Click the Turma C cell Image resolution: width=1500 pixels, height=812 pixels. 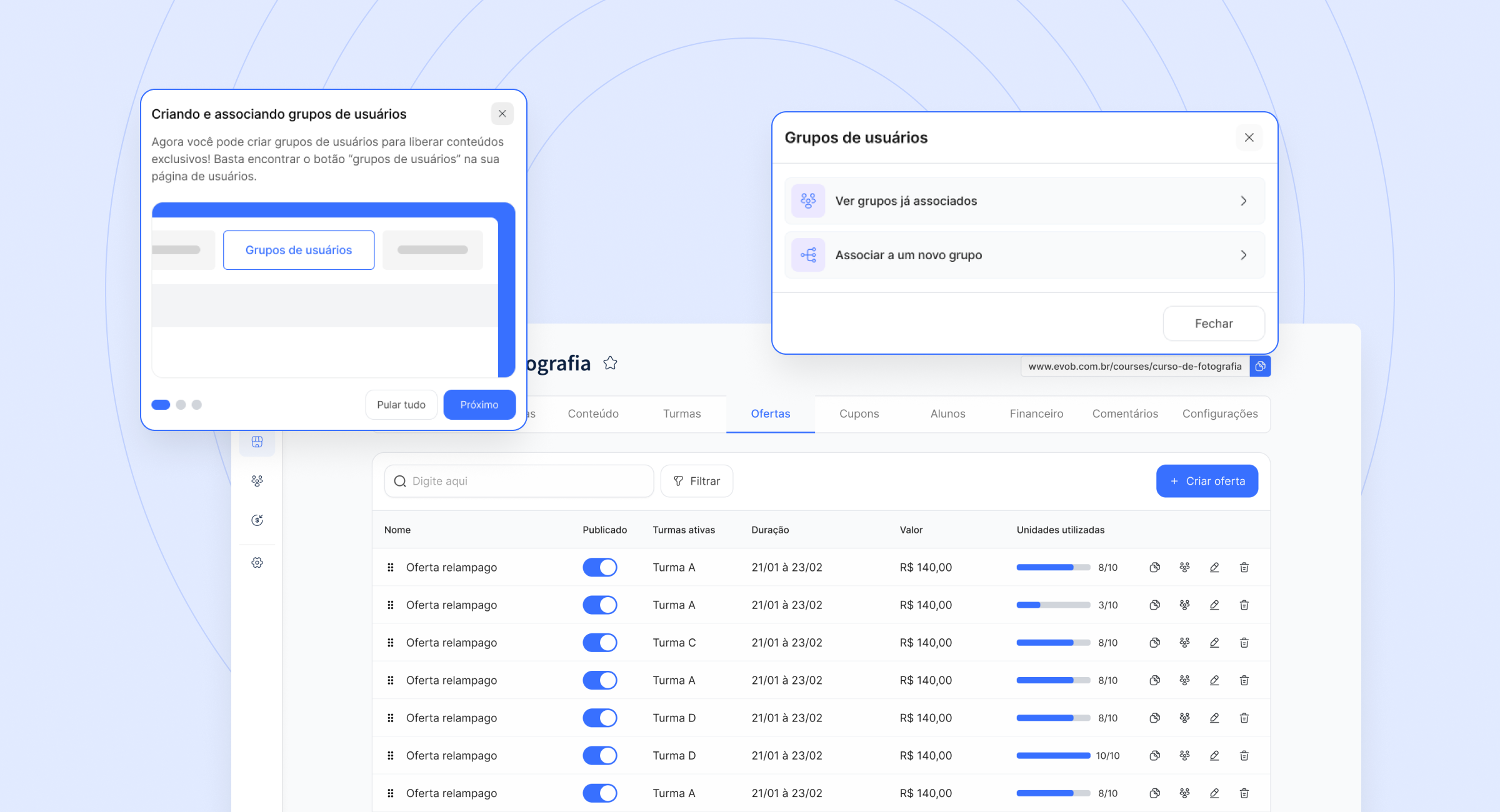click(x=674, y=642)
